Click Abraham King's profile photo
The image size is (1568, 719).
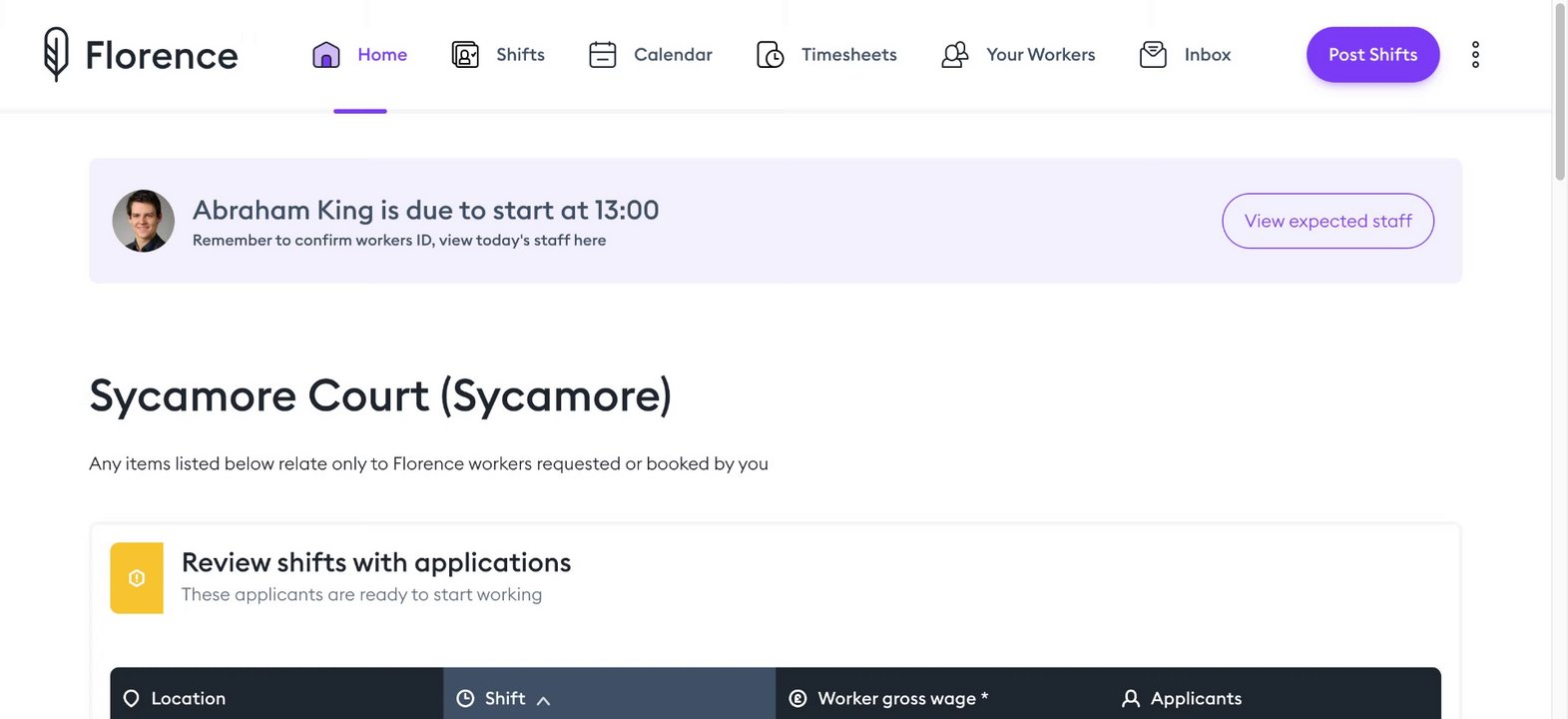144,221
